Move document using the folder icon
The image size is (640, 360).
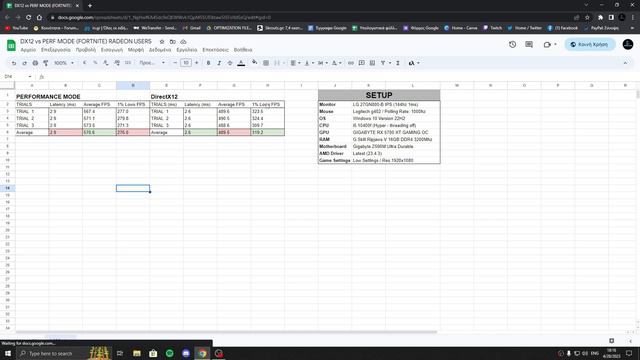tap(173, 42)
